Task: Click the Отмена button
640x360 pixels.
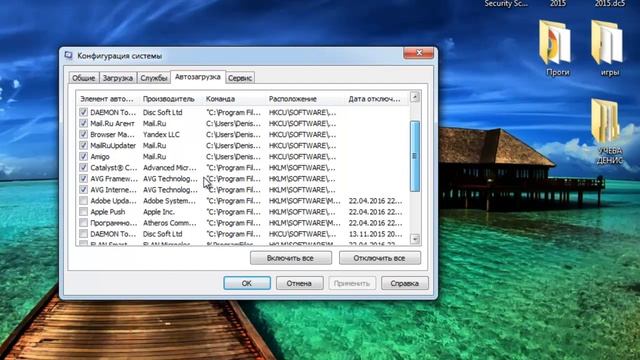Action: 299,283
